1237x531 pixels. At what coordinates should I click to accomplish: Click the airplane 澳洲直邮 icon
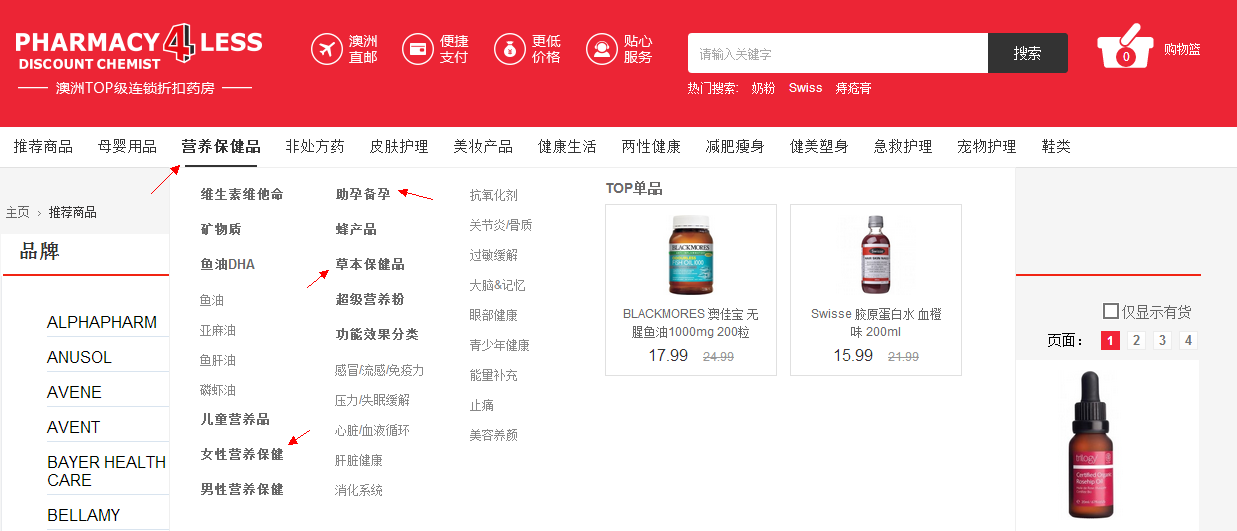tap(327, 49)
